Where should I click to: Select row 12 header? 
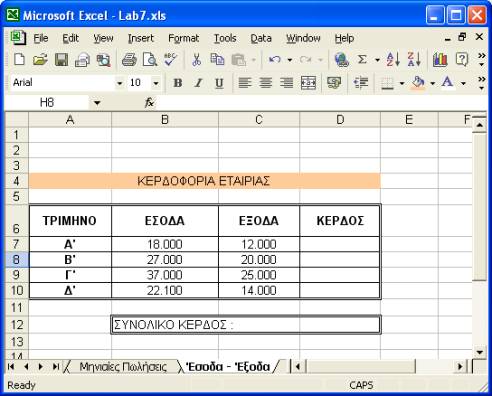(x=17, y=324)
